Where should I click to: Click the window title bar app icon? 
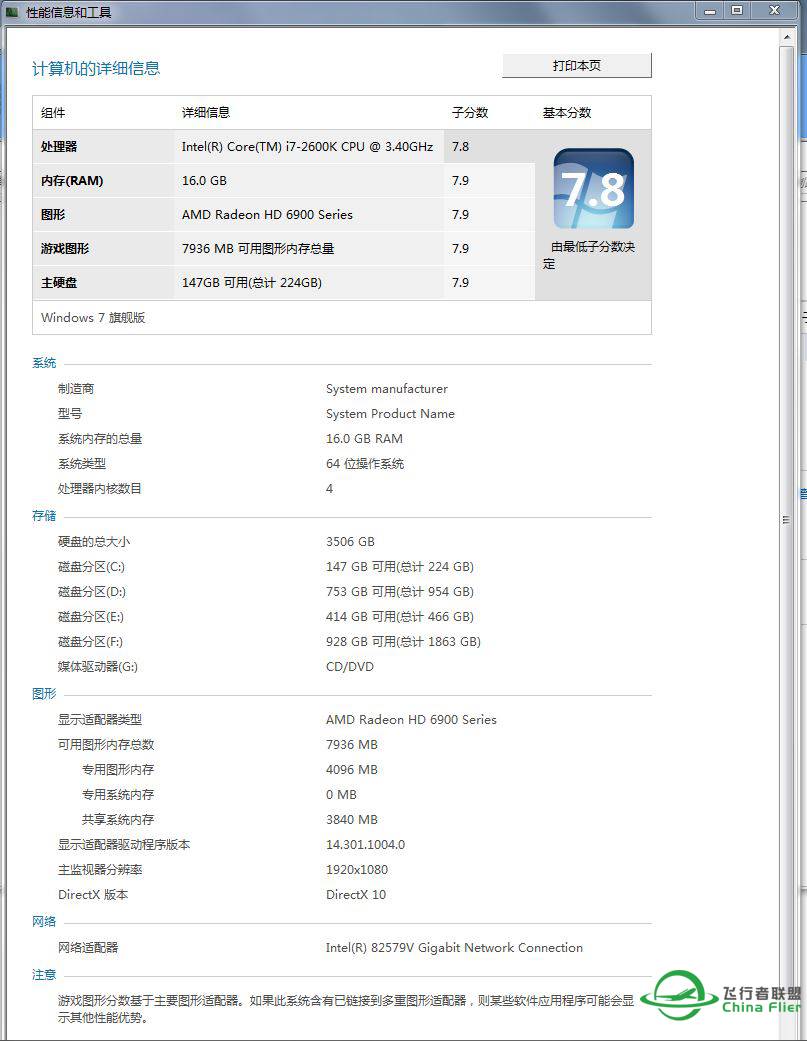click(x=12, y=12)
